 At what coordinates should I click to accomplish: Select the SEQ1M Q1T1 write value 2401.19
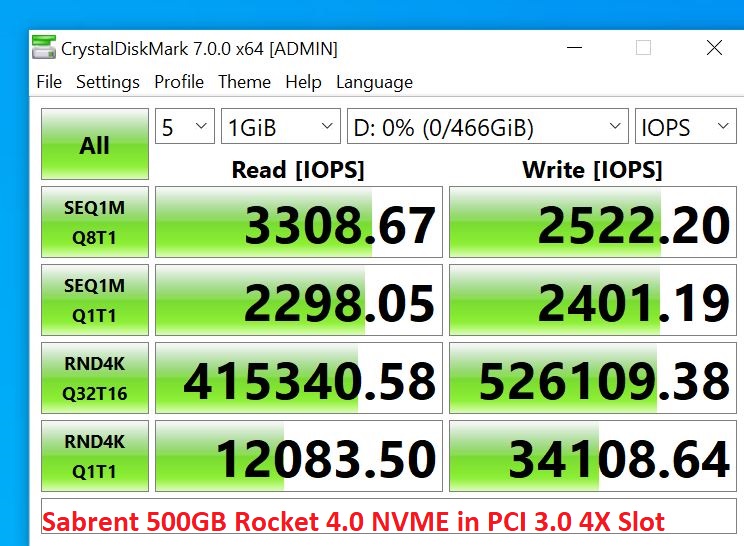[593, 300]
